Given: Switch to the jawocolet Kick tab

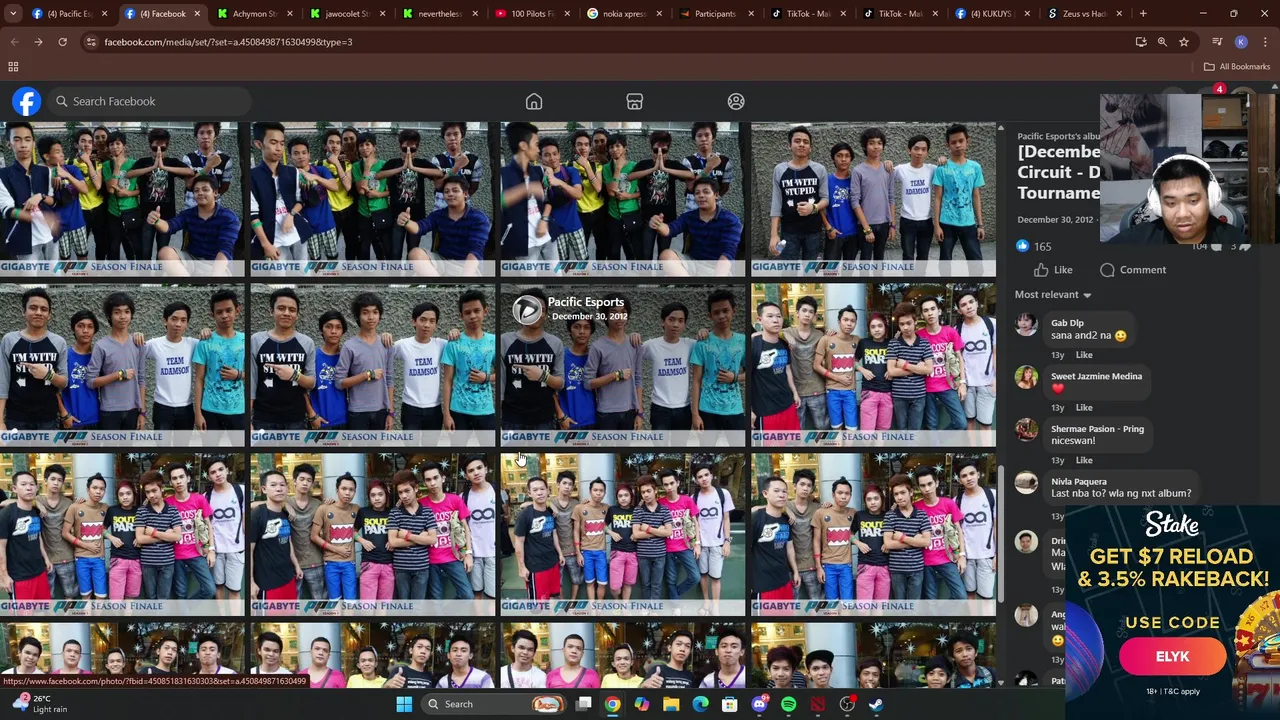Looking at the screenshot, I should click(345, 14).
